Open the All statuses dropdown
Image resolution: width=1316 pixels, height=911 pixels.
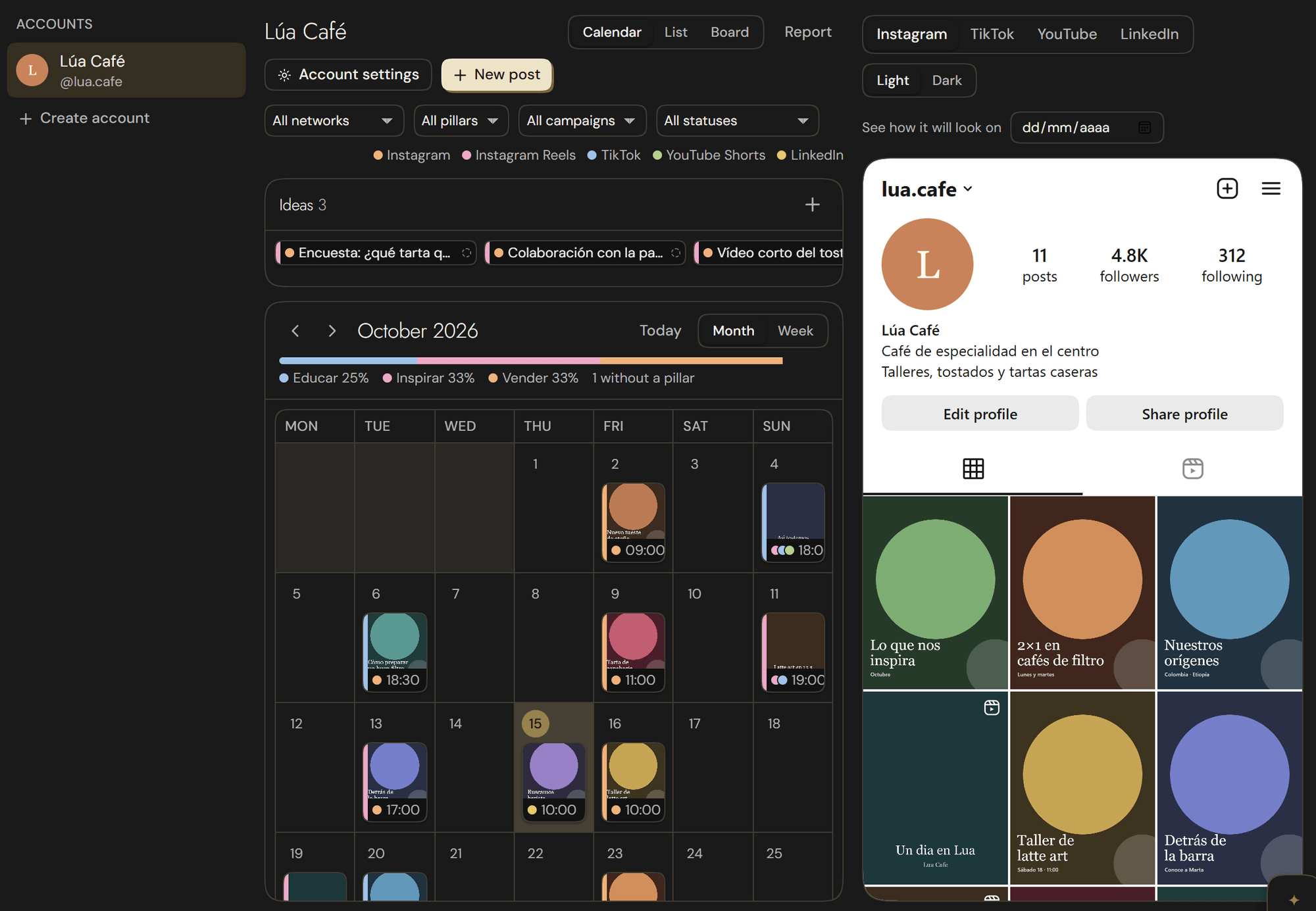point(737,121)
